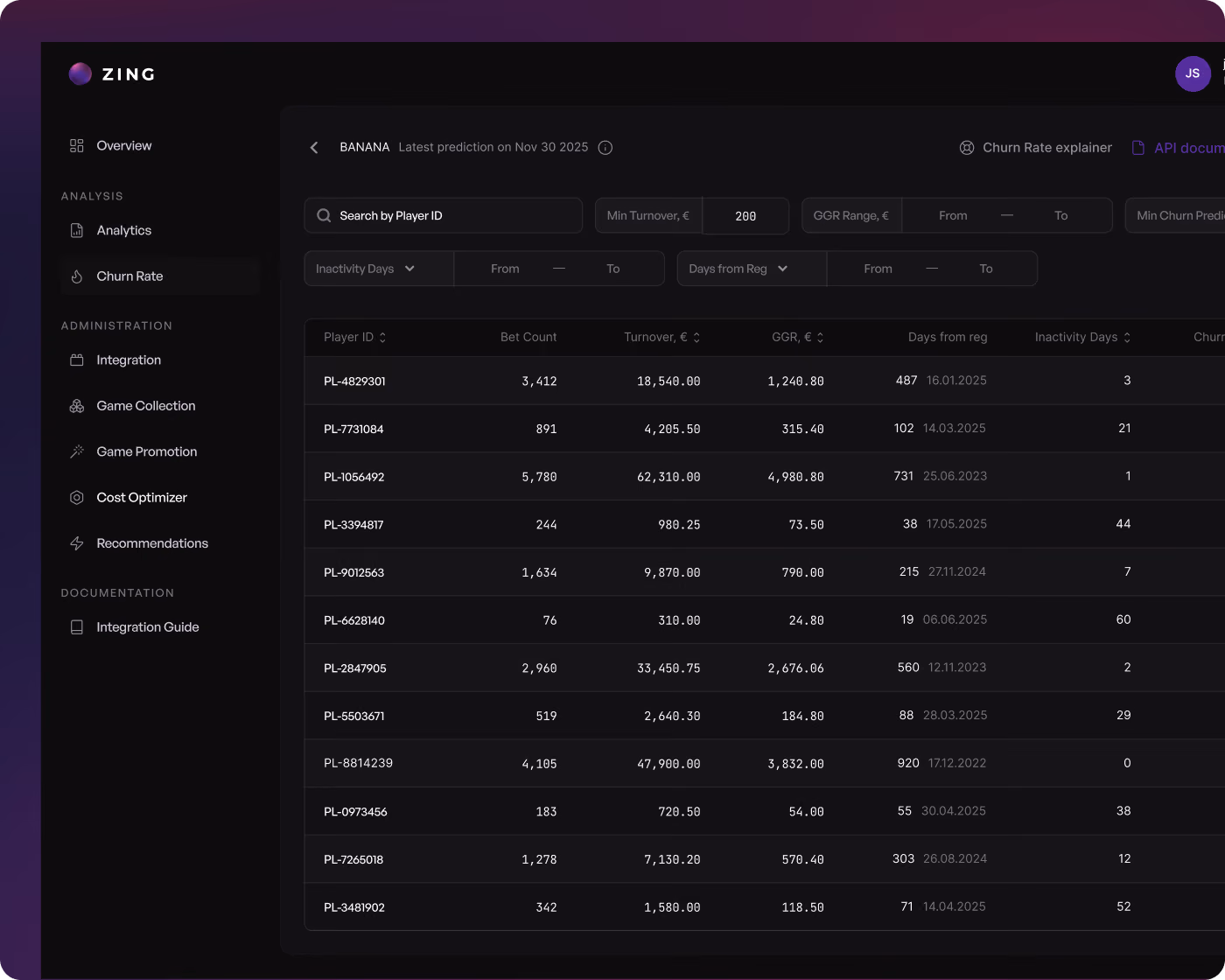Click the Analytics document icon

[x=77, y=230]
